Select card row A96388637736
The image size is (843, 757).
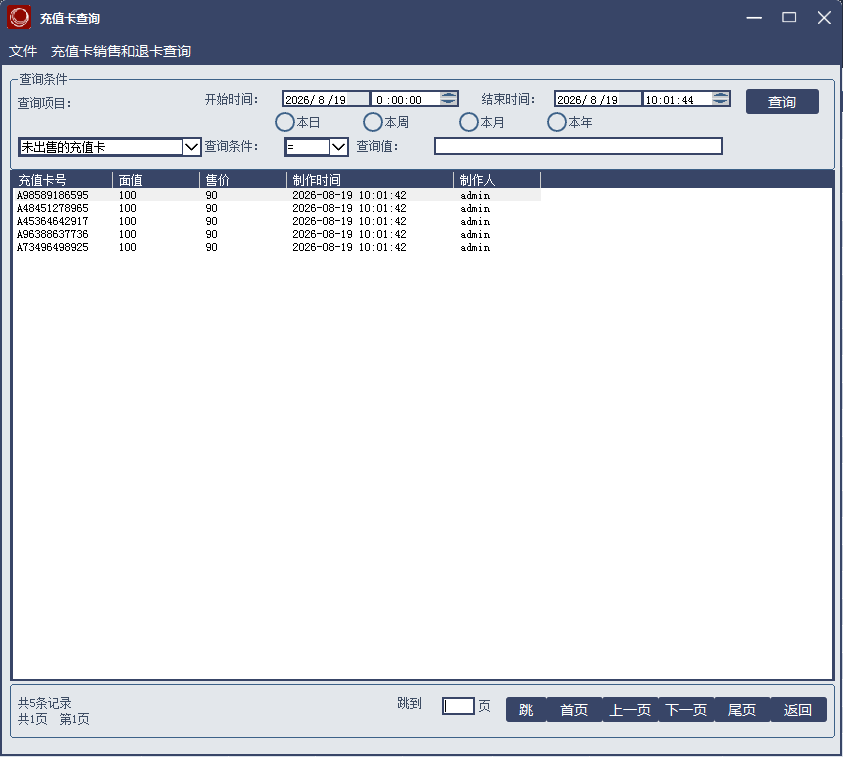(276, 234)
